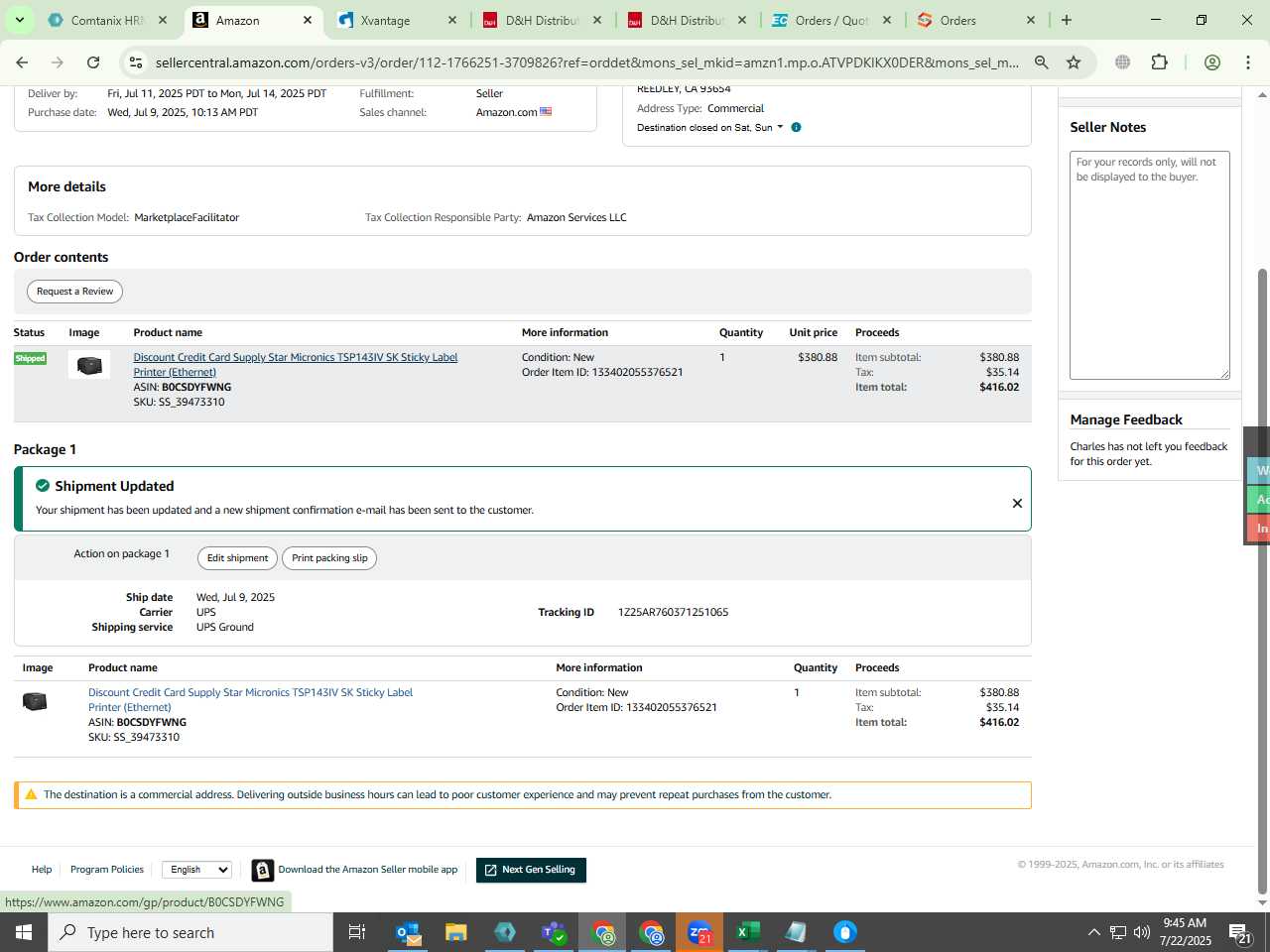Viewport: 1270px width, 952px height.
Task: Click the browser address bar URL
Action: point(586,62)
